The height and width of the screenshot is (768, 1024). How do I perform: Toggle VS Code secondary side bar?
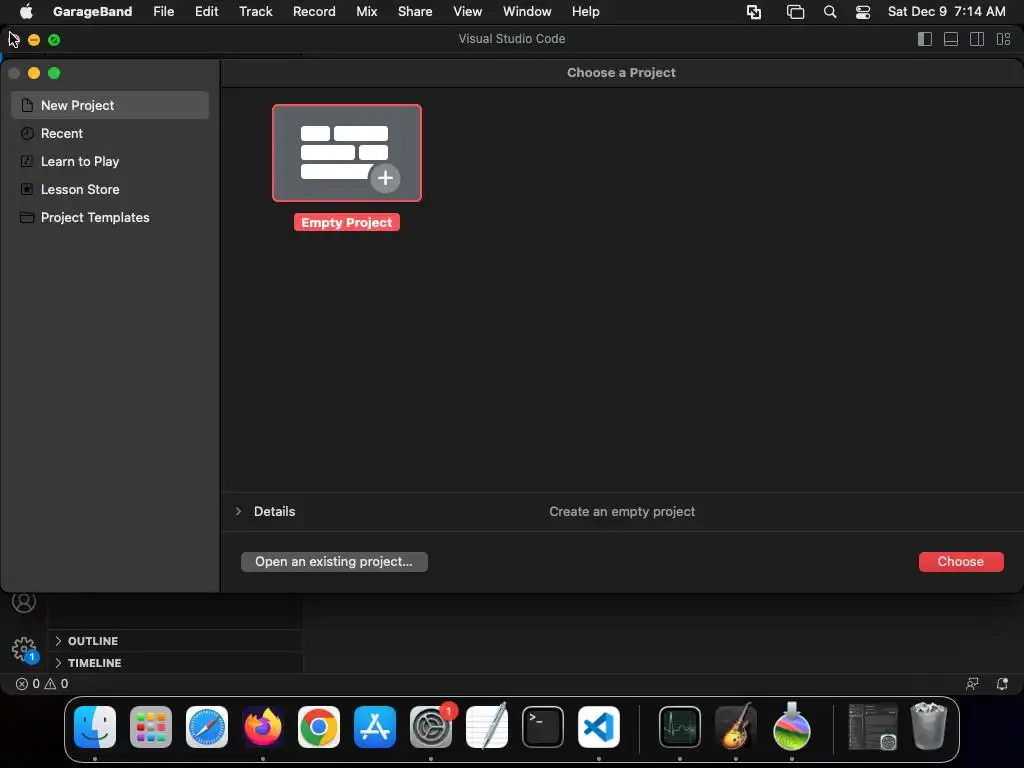tap(977, 39)
